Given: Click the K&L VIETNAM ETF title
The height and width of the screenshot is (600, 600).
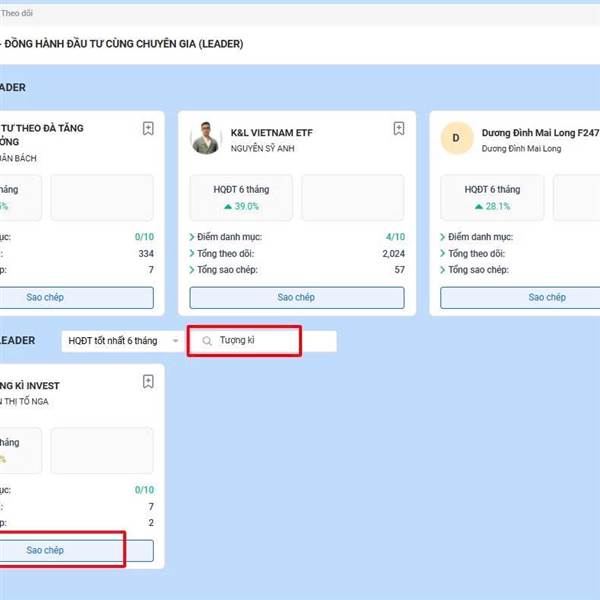Looking at the screenshot, I should coord(272,133).
